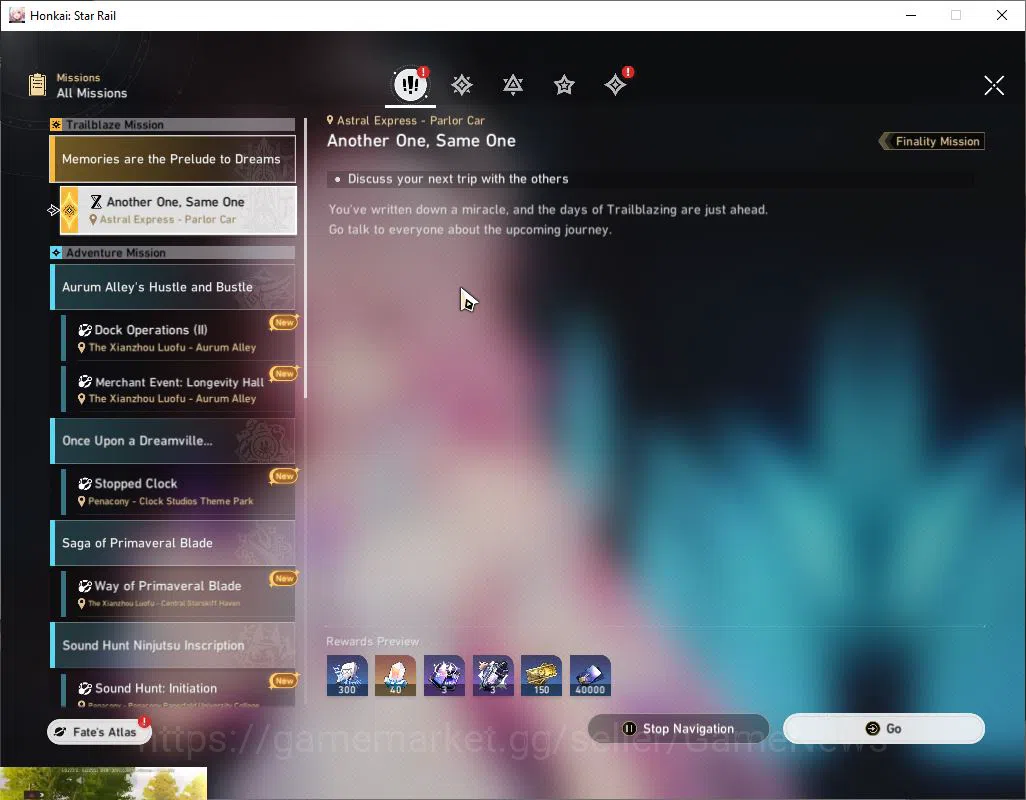This screenshot has width=1026, height=800.
Task: View the second purple reward item with 3
Action: tap(493, 675)
